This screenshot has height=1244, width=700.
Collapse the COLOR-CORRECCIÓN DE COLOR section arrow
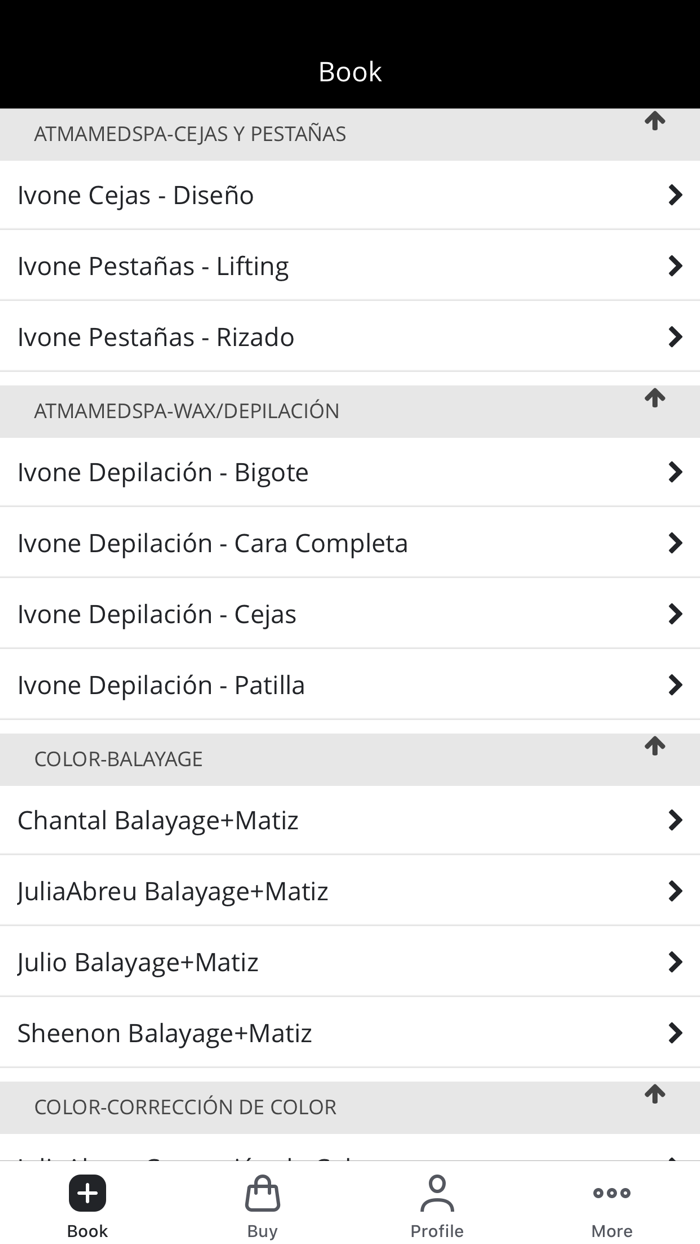point(655,1095)
